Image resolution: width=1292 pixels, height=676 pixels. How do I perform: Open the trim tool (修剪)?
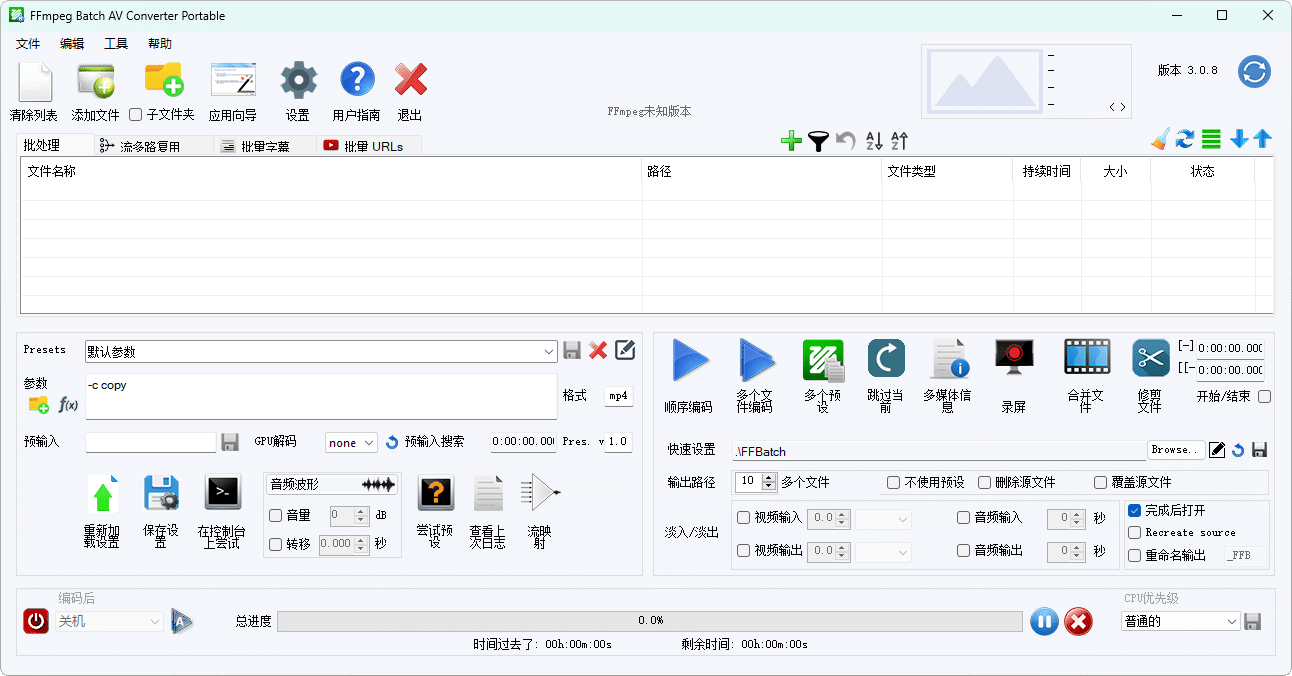coord(1149,375)
